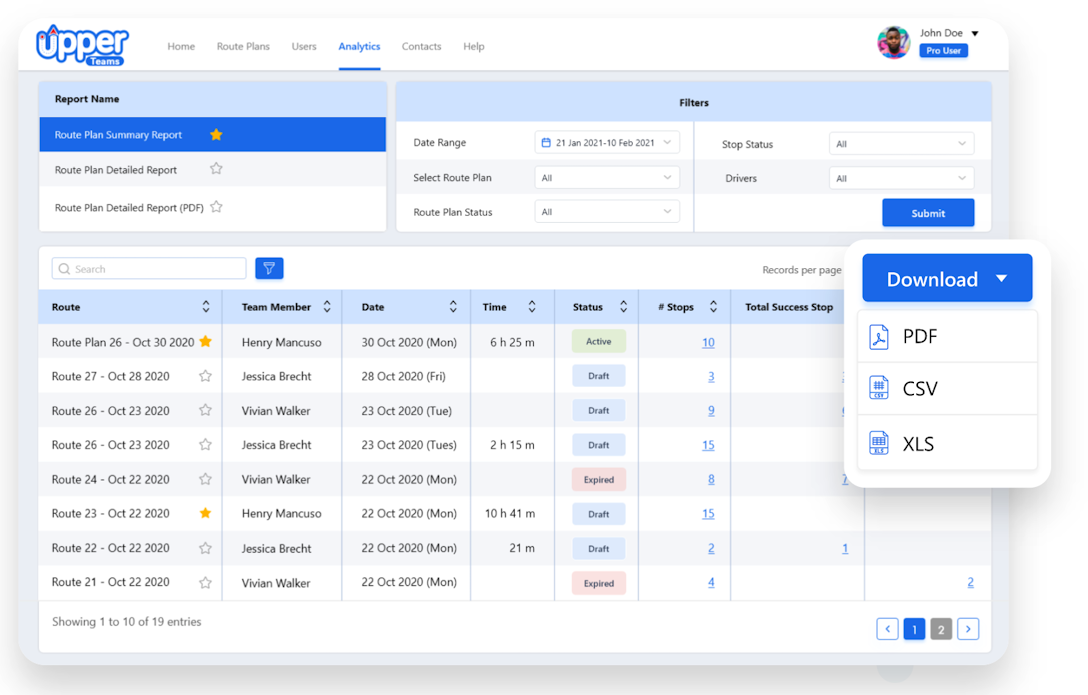Open John Doe profile avatar
Viewport: 1088px width, 695px height.
[x=893, y=42]
